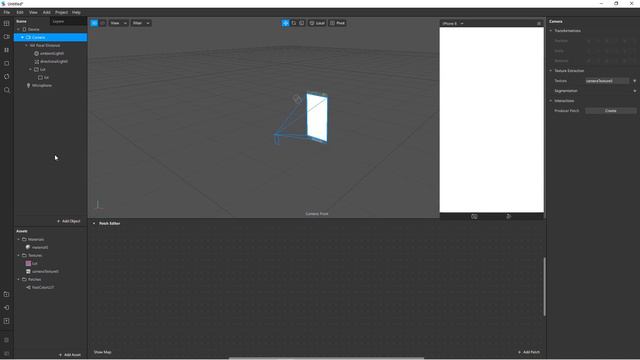Click the test on device arrow icon
The height and width of the screenshot is (360, 640).
[7, 308]
